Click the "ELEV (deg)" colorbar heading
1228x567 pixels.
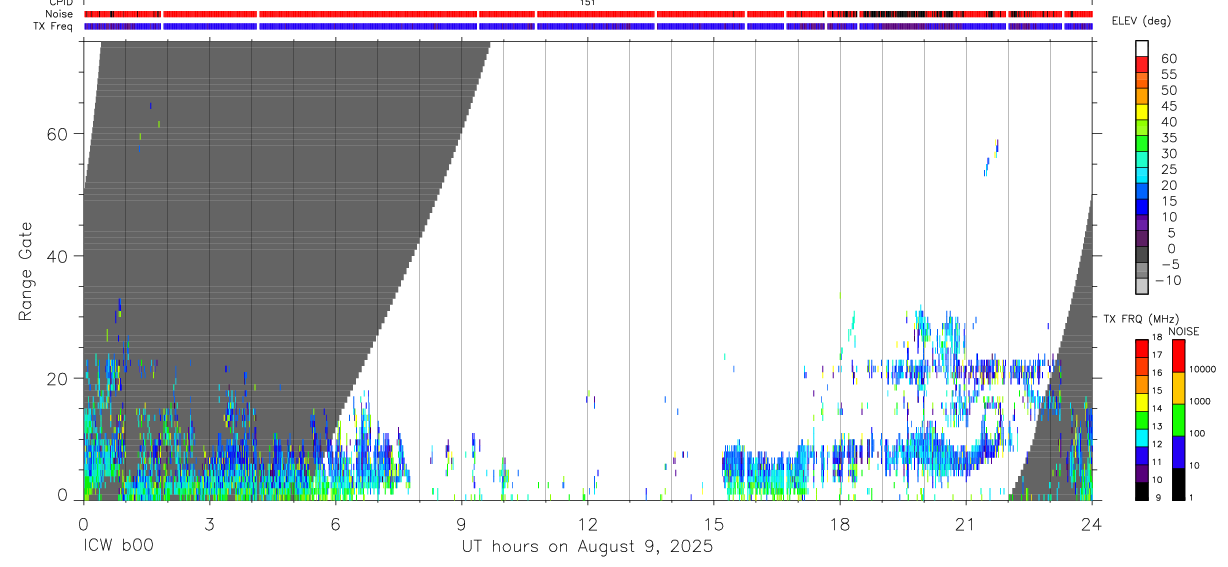coord(1141,21)
